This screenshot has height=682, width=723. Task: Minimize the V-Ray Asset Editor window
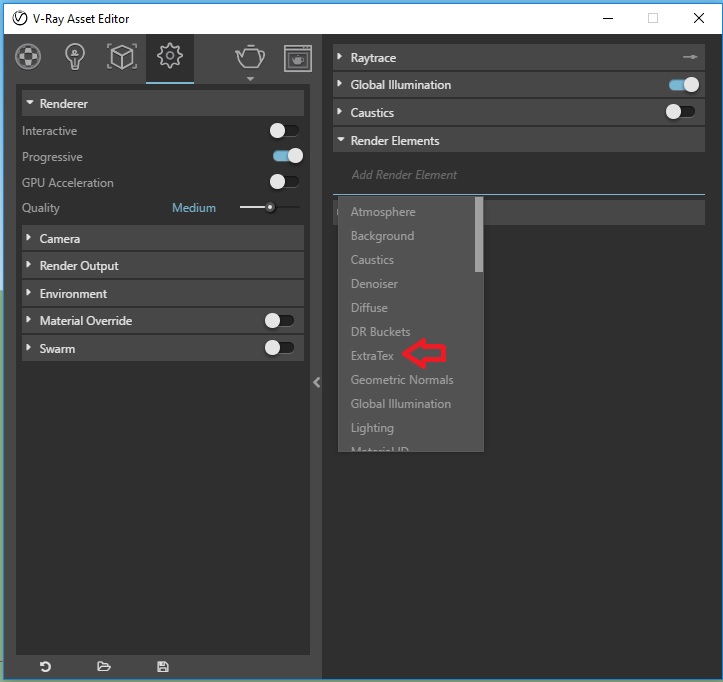(x=608, y=18)
